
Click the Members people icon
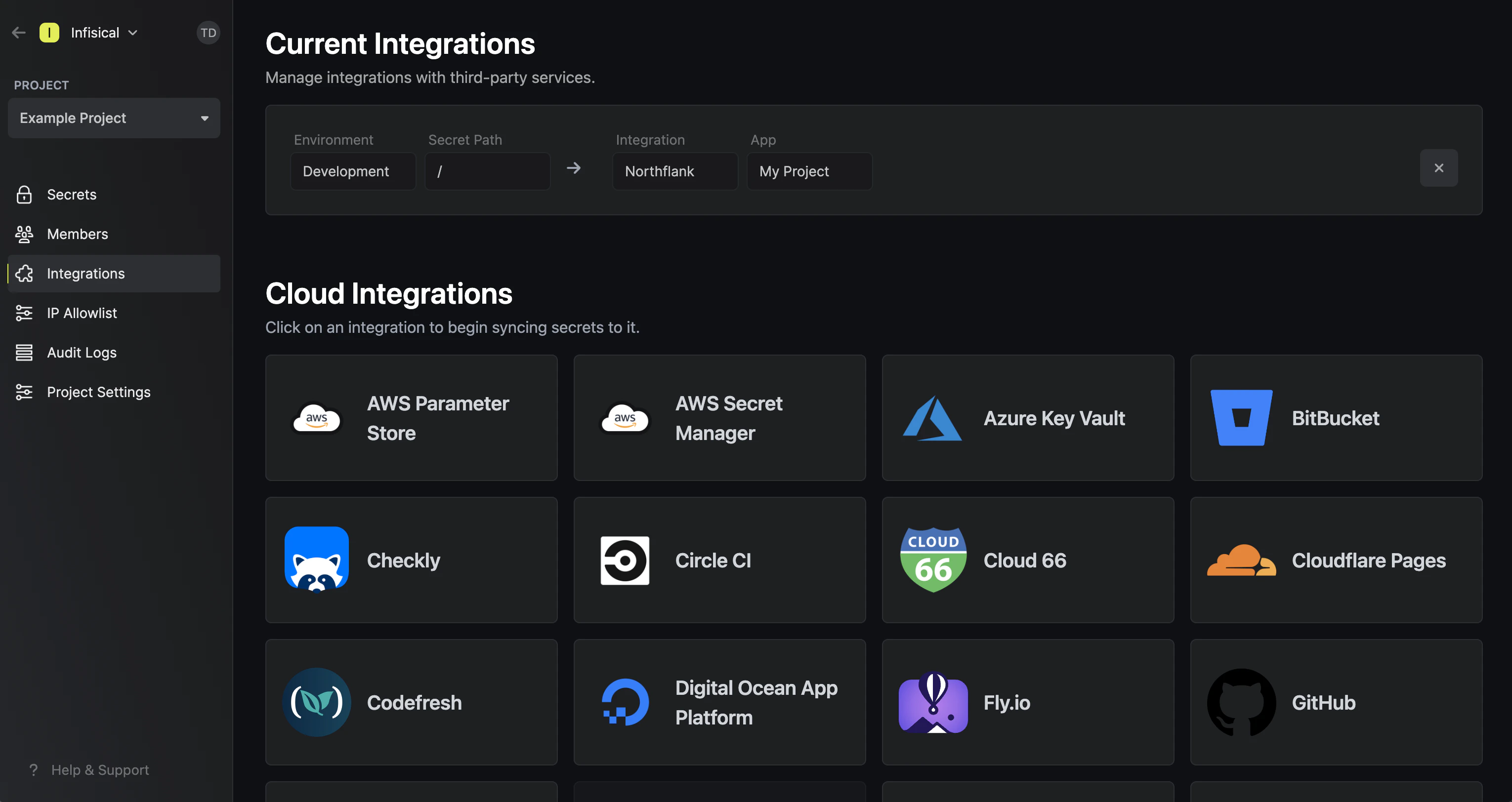[24, 234]
